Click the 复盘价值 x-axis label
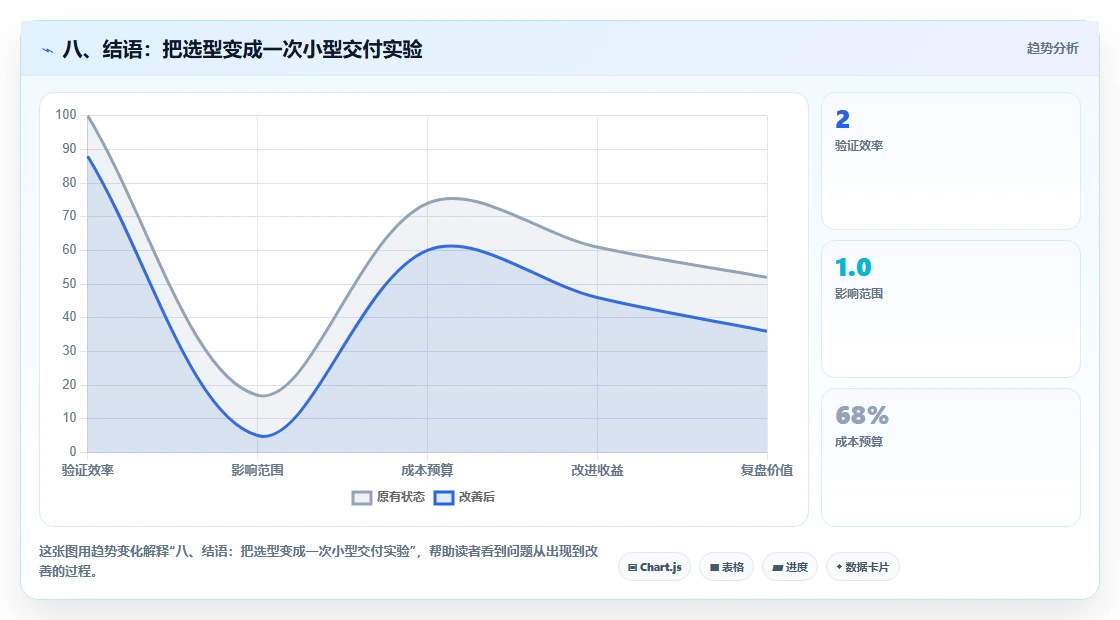This screenshot has width=1120, height=620. tap(766, 471)
